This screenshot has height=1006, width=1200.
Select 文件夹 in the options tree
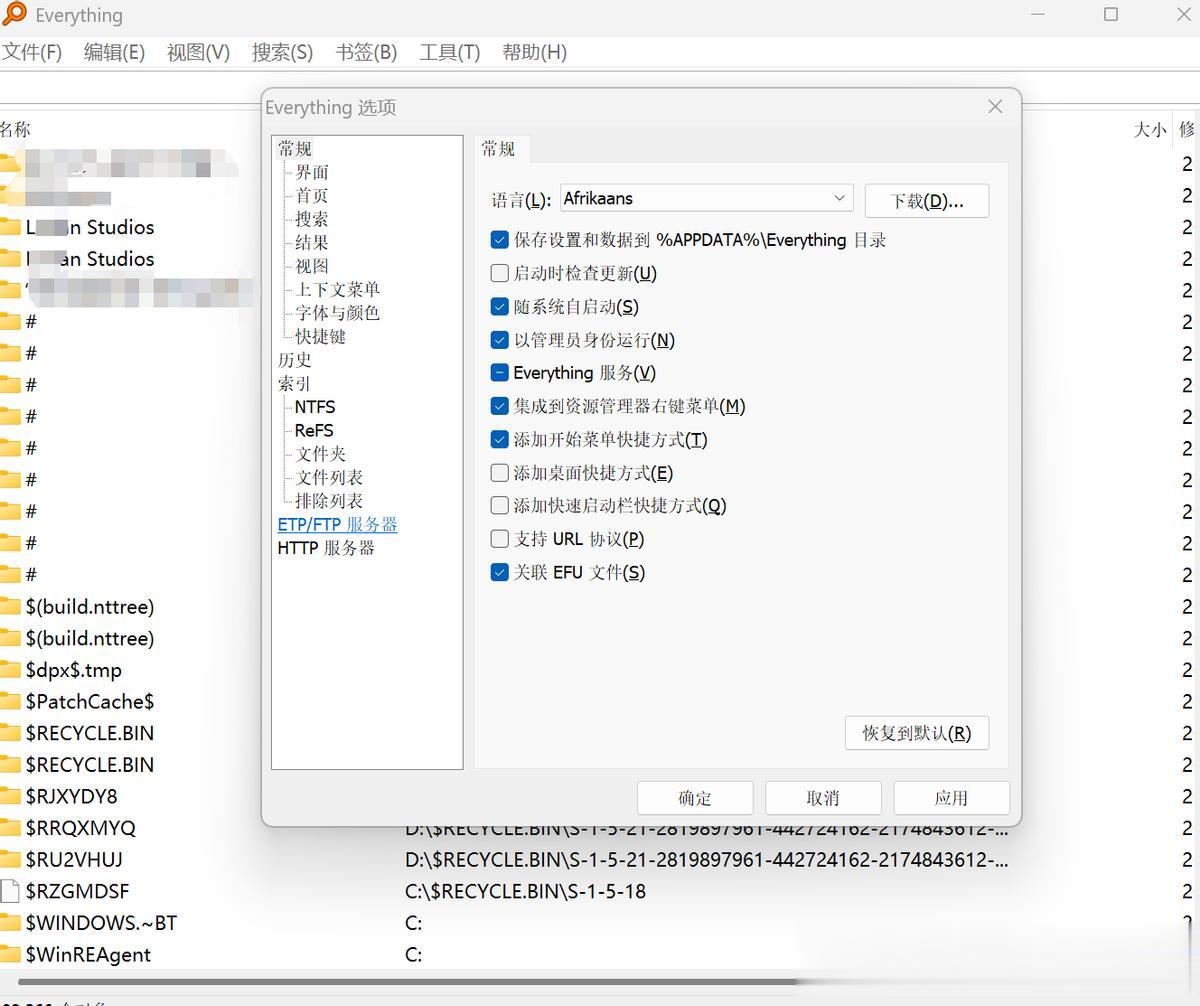(320, 454)
